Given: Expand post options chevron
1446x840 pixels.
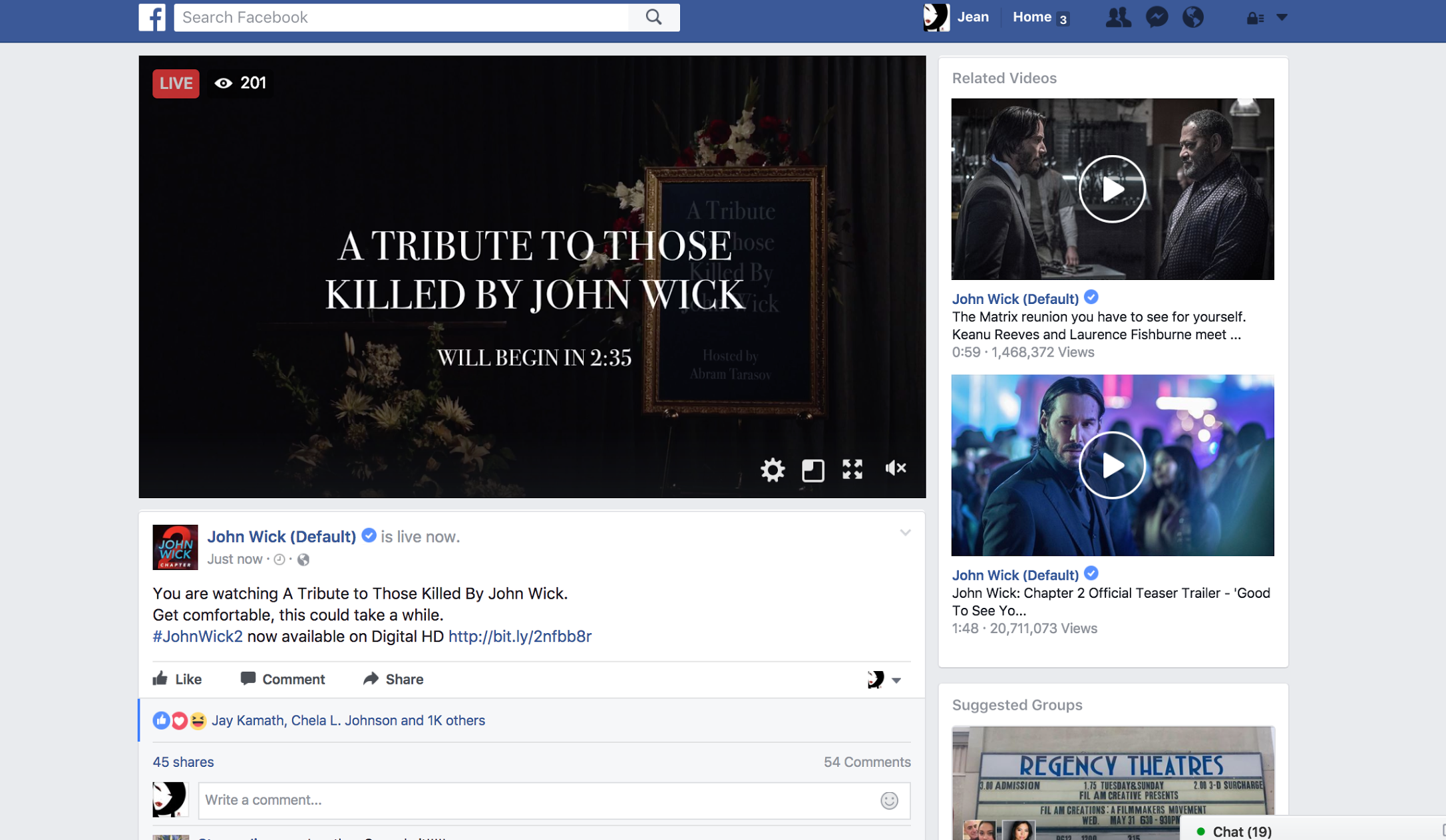Looking at the screenshot, I should click(x=905, y=533).
